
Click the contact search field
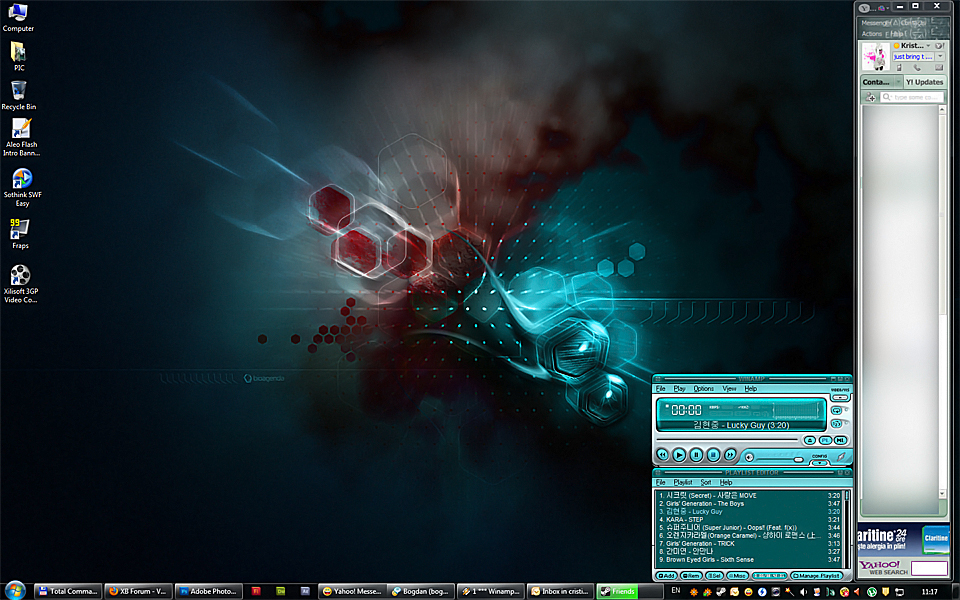[x=912, y=97]
